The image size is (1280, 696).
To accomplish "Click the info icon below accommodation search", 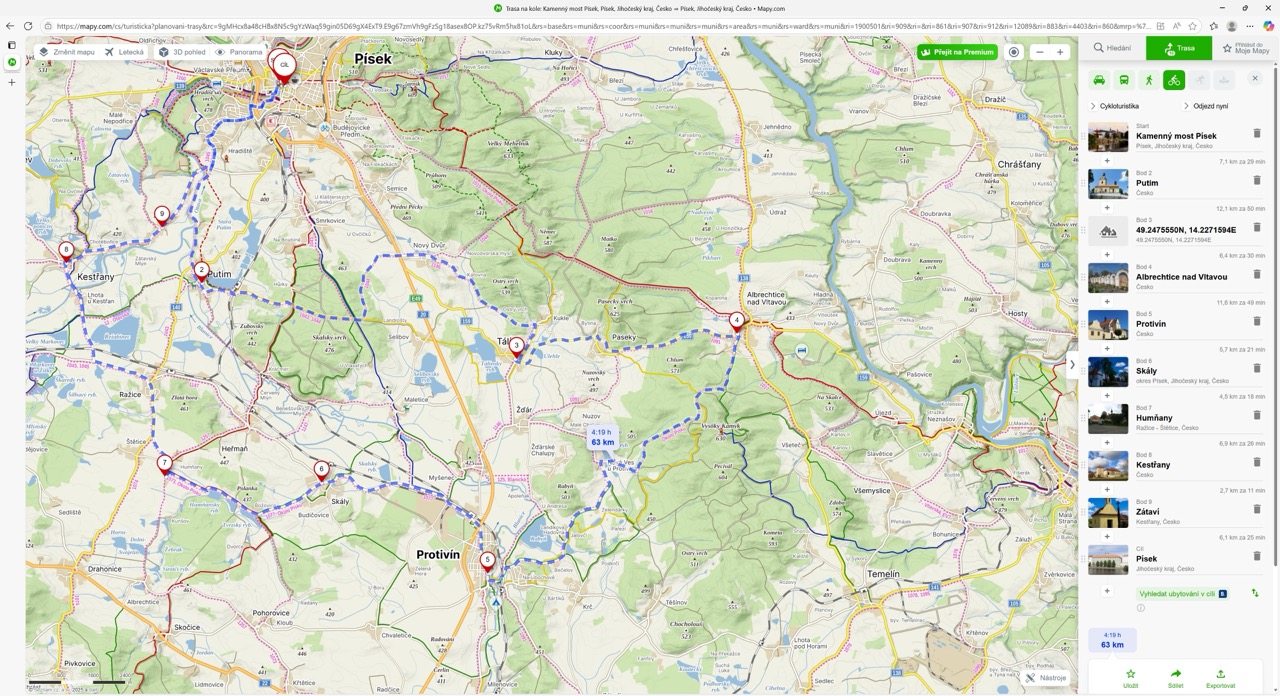I will 1141,608.
